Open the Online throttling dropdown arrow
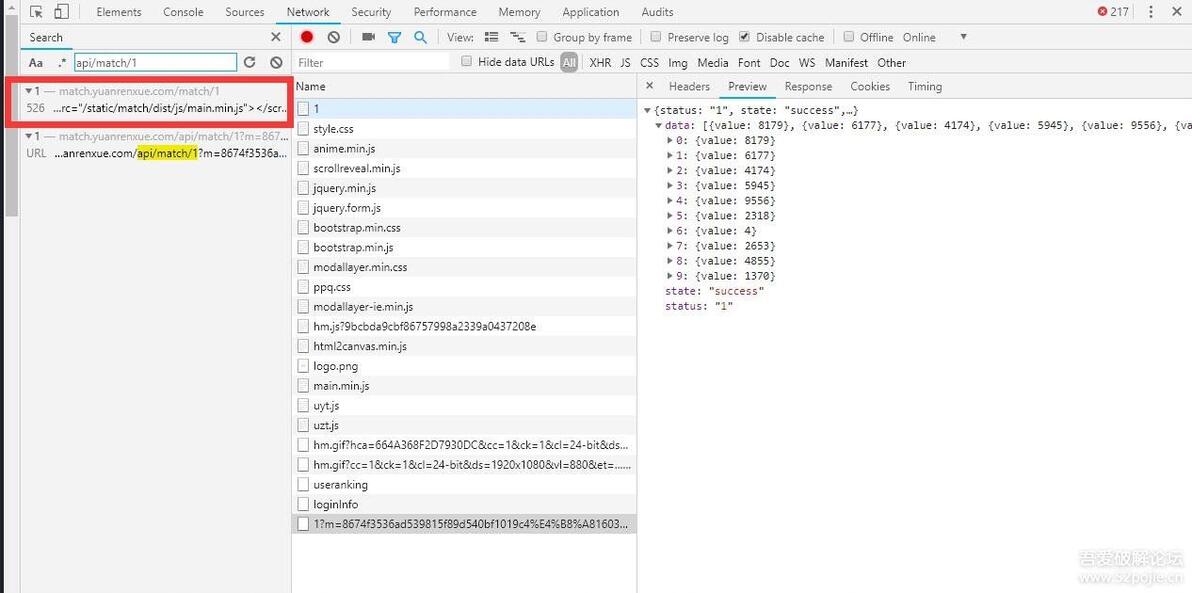Viewport: 1192px width, 593px height. point(963,36)
